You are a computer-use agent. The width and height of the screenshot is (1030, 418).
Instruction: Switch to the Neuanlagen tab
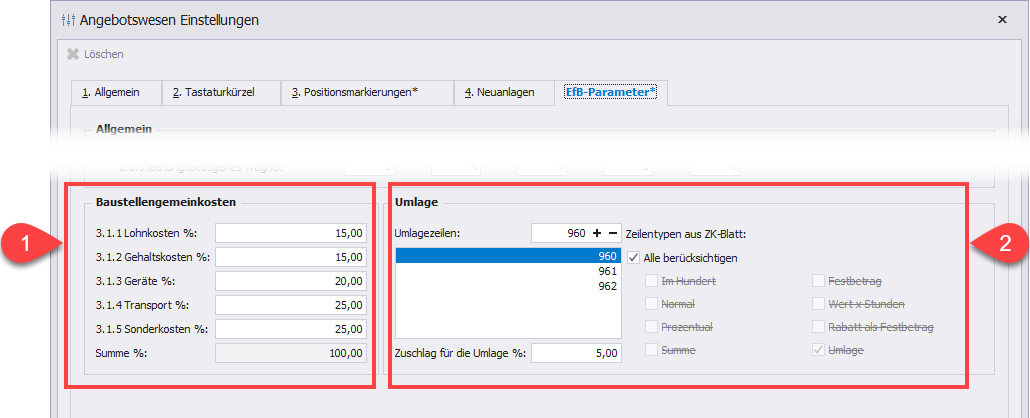pos(501,93)
